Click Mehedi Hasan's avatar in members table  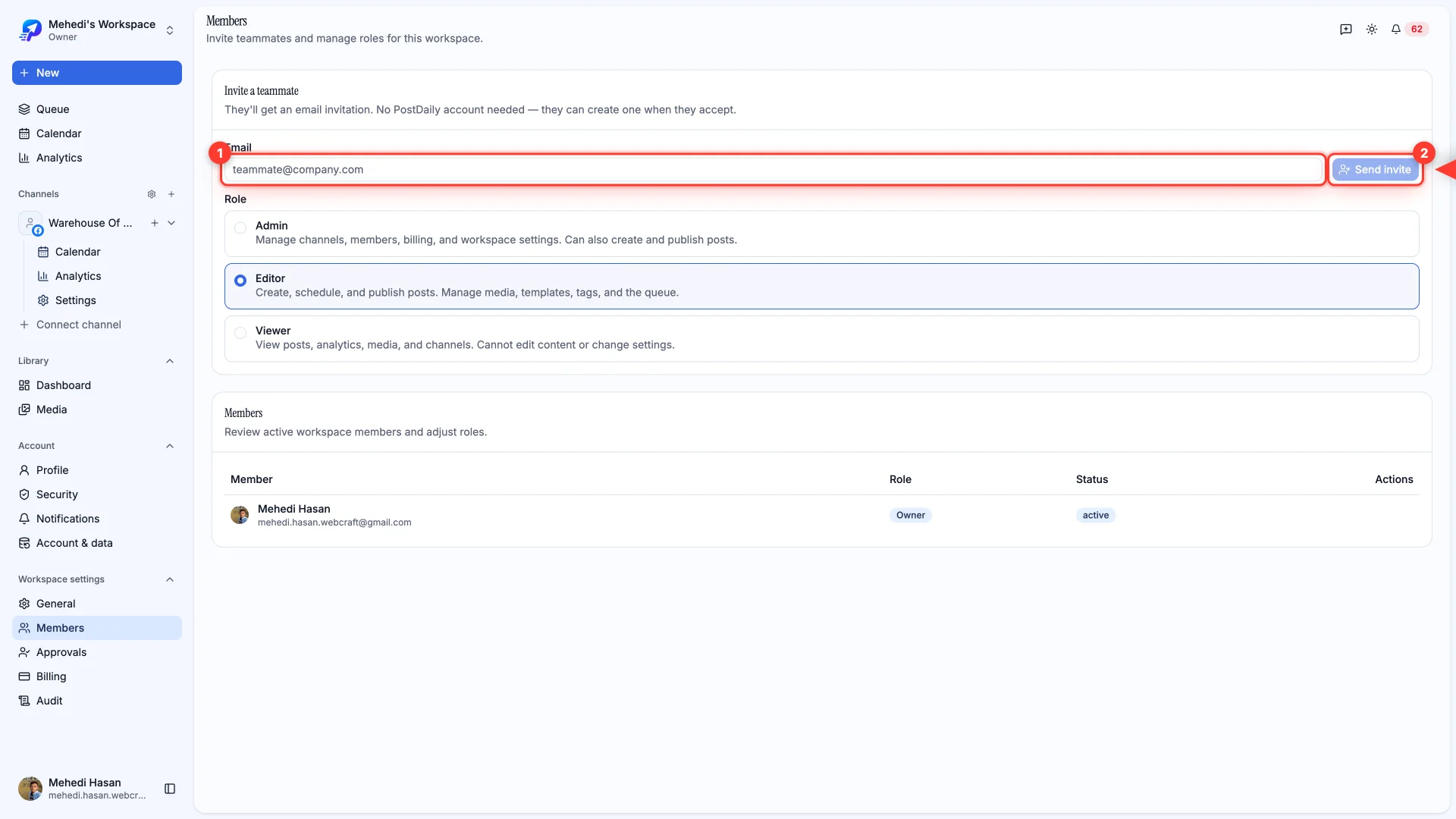coord(240,515)
